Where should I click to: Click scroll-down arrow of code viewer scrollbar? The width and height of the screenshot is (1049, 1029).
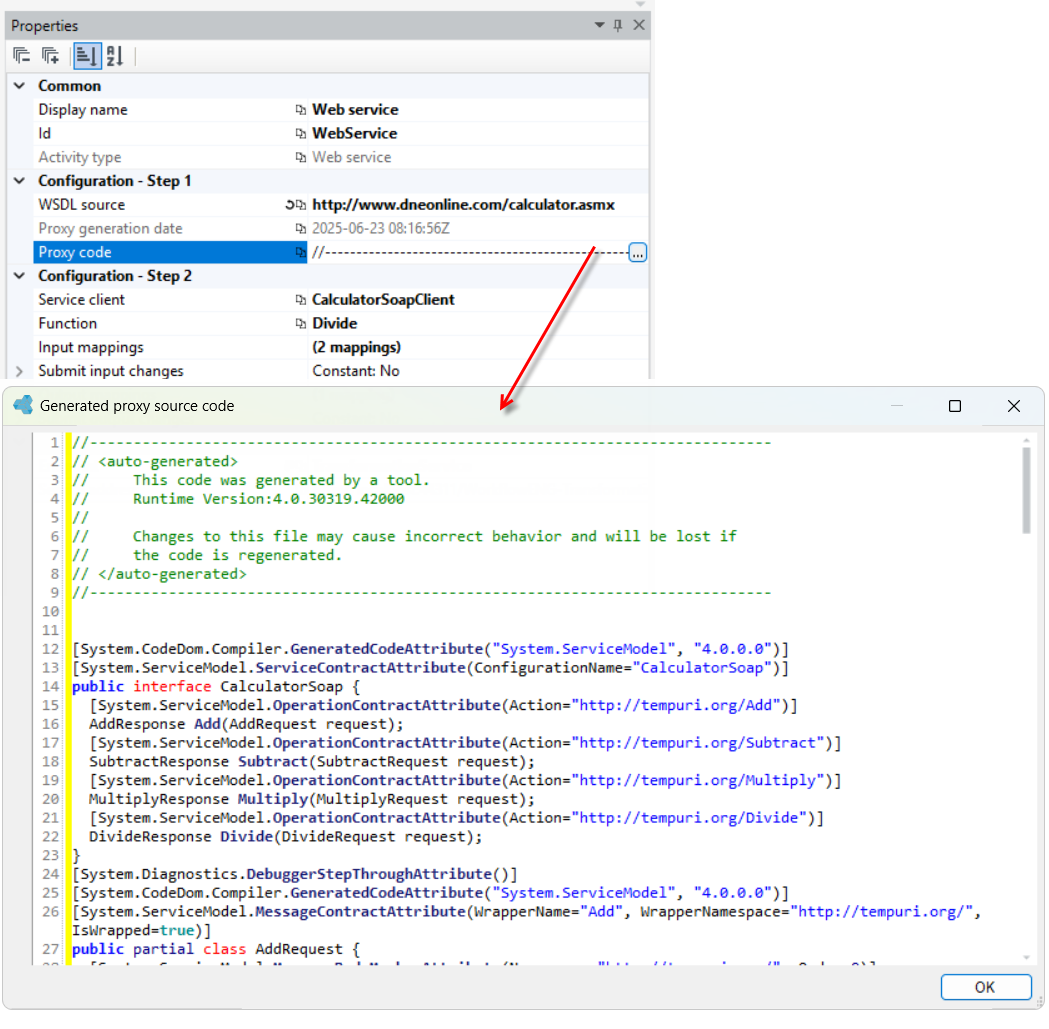tap(1026, 958)
